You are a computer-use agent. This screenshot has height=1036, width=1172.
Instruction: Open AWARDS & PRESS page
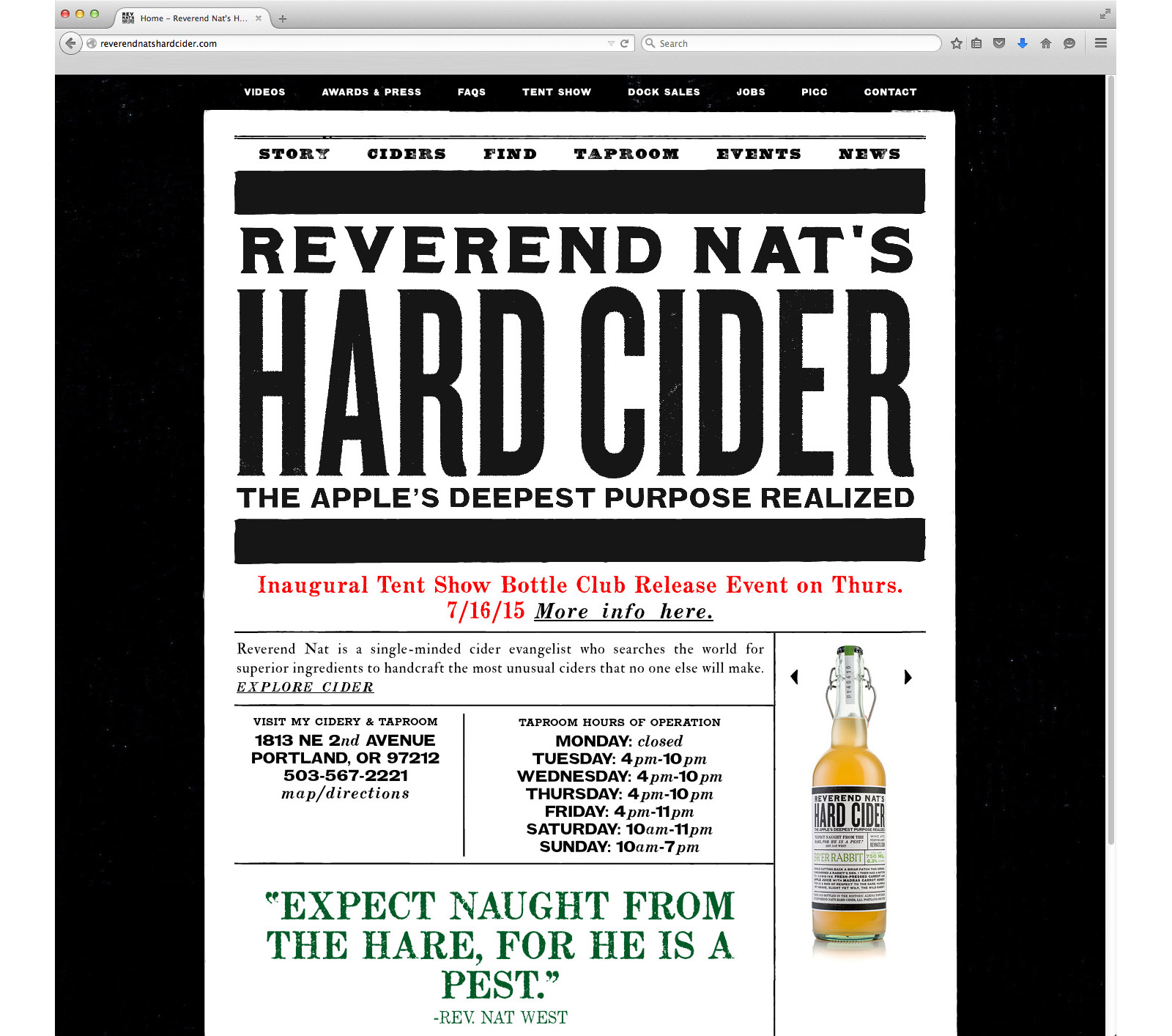[x=371, y=92]
